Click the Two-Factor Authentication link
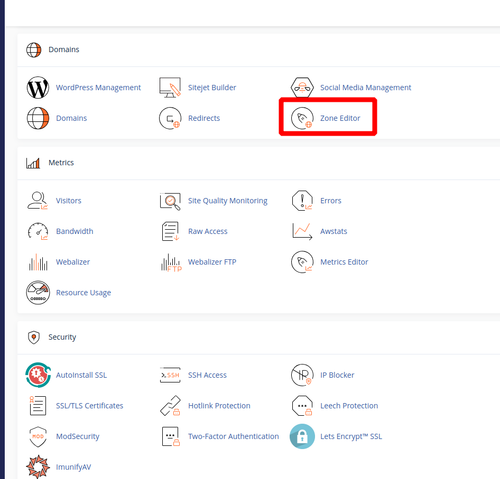This screenshot has height=479, width=500. click(234, 436)
